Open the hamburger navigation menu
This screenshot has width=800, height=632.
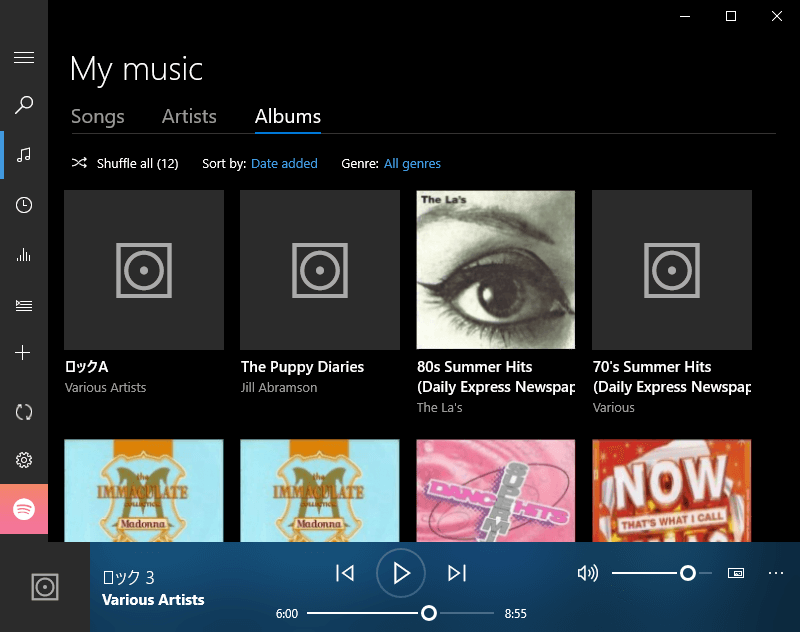point(23,57)
